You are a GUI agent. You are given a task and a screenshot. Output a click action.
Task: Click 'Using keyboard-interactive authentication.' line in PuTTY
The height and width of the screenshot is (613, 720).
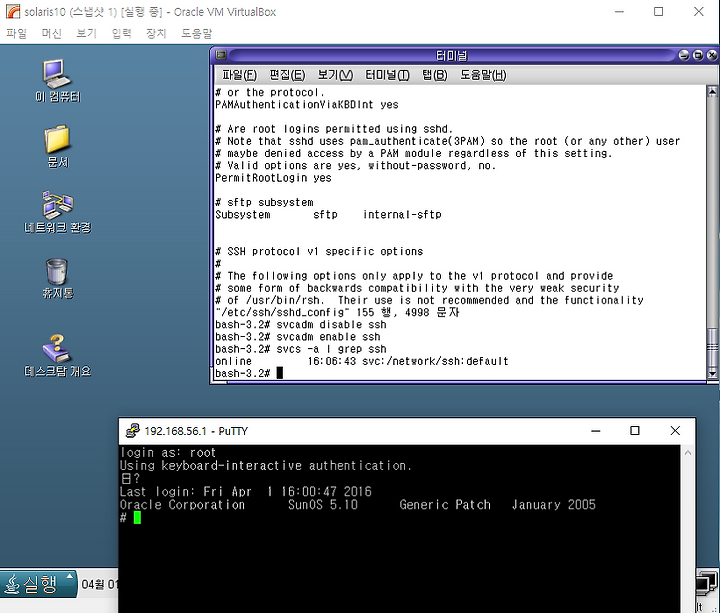266,466
